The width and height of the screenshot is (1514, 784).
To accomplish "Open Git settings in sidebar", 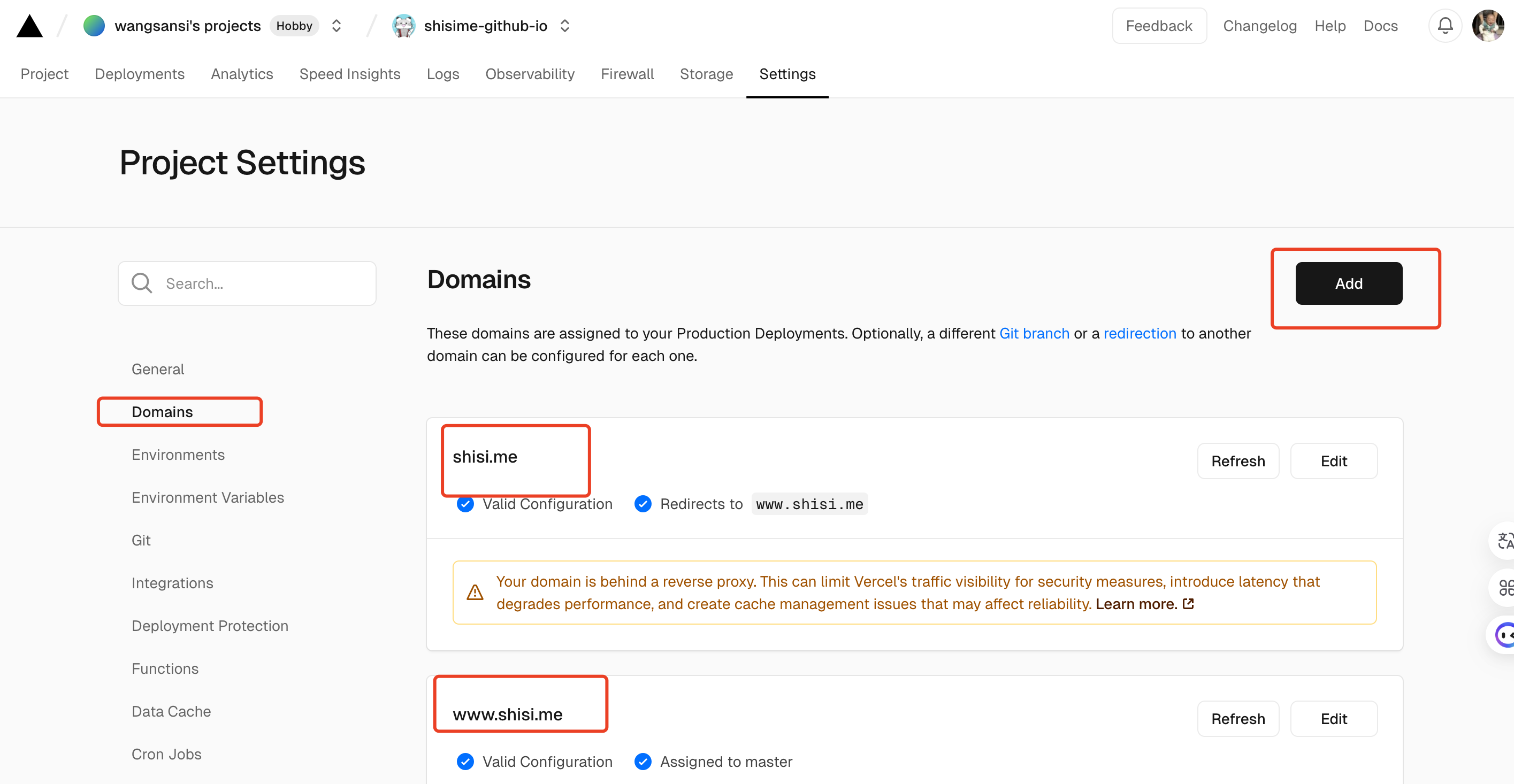I will [x=141, y=540].
